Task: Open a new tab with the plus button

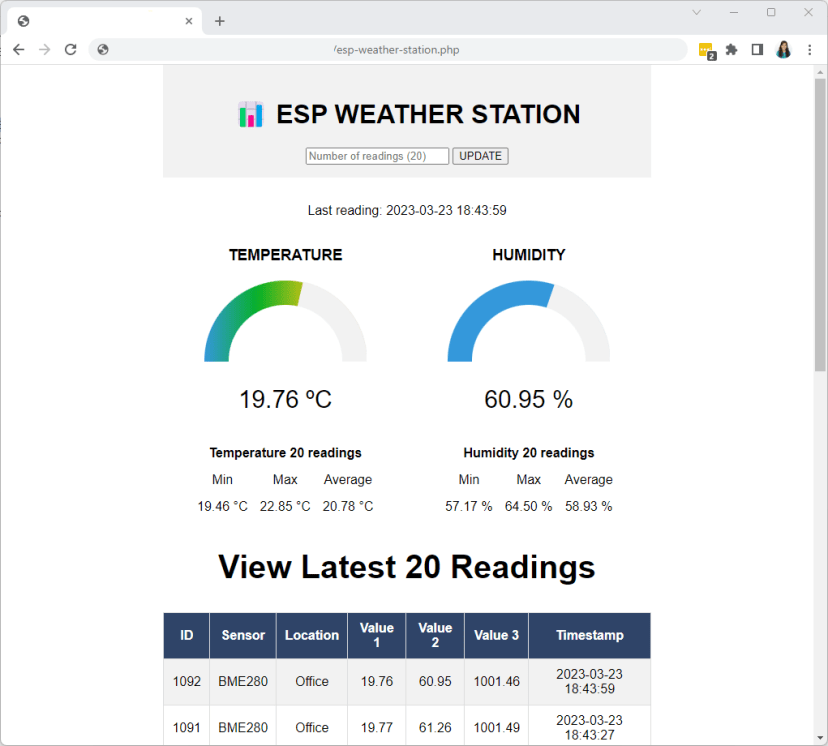Action: pos(219,20)
